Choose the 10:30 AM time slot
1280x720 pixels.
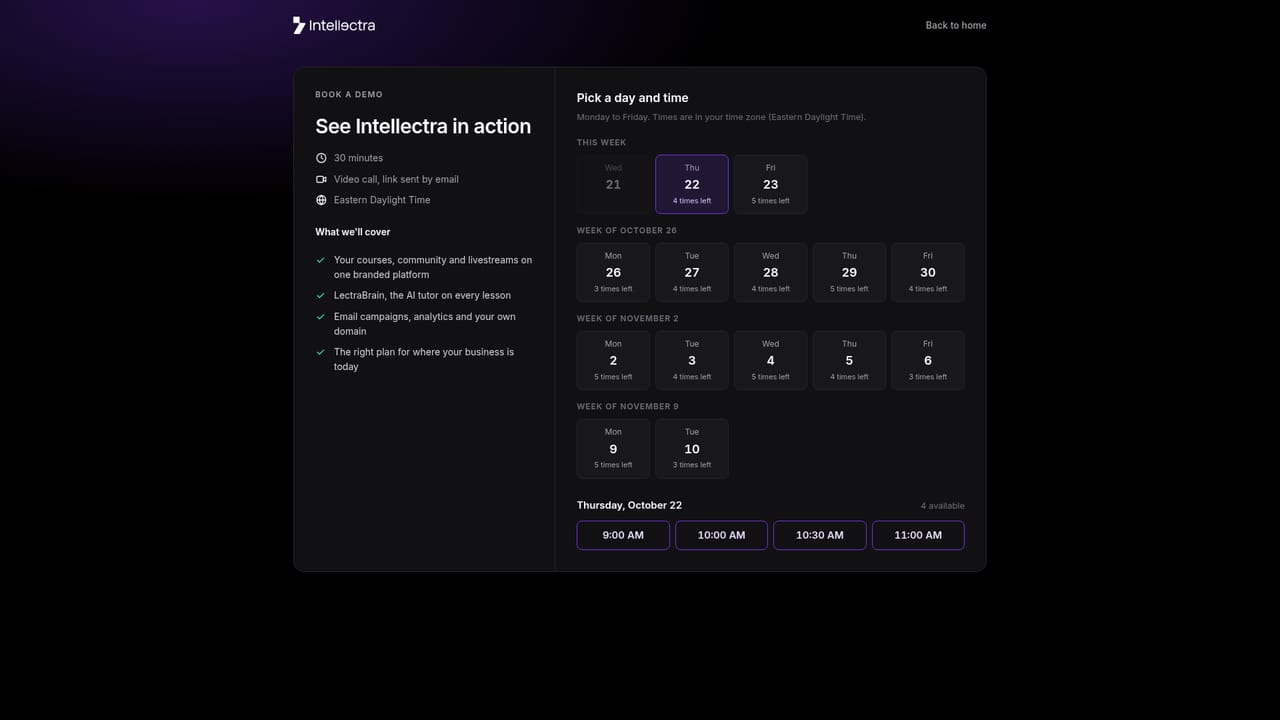[820, 535]
